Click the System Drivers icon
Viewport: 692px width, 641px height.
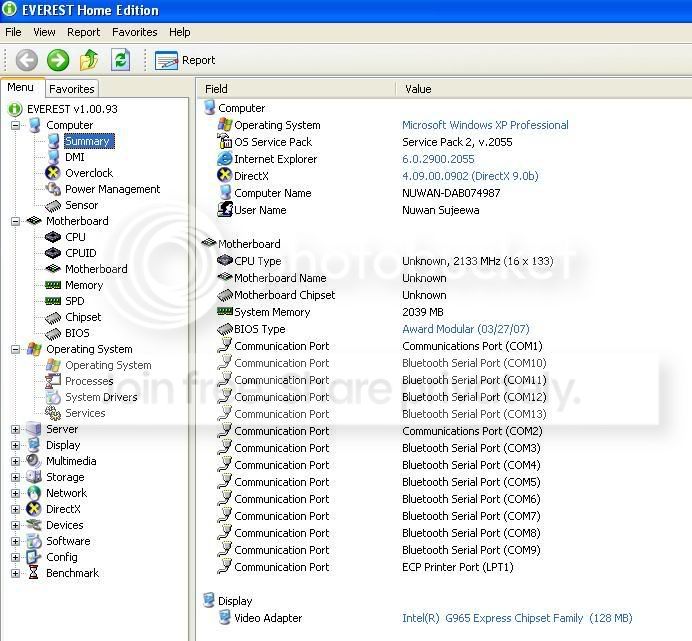click(53, 397)
